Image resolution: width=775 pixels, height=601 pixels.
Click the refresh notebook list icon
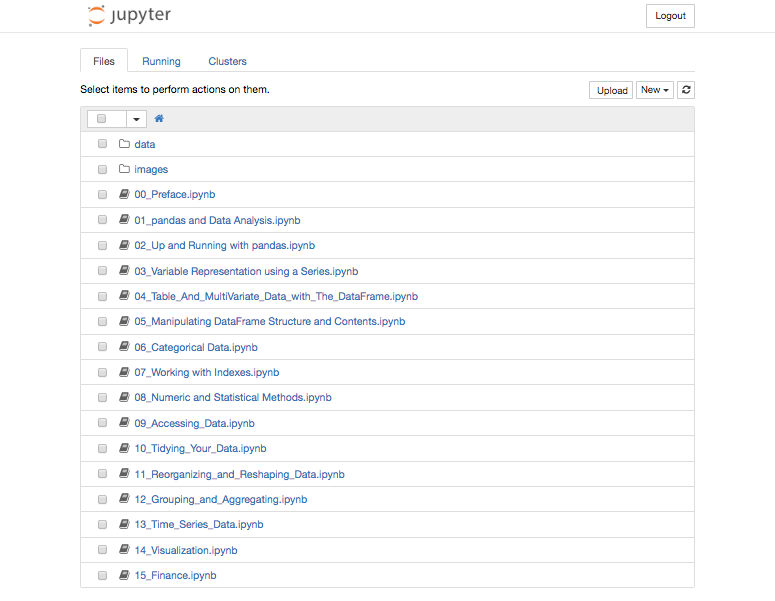coord(685,90)
